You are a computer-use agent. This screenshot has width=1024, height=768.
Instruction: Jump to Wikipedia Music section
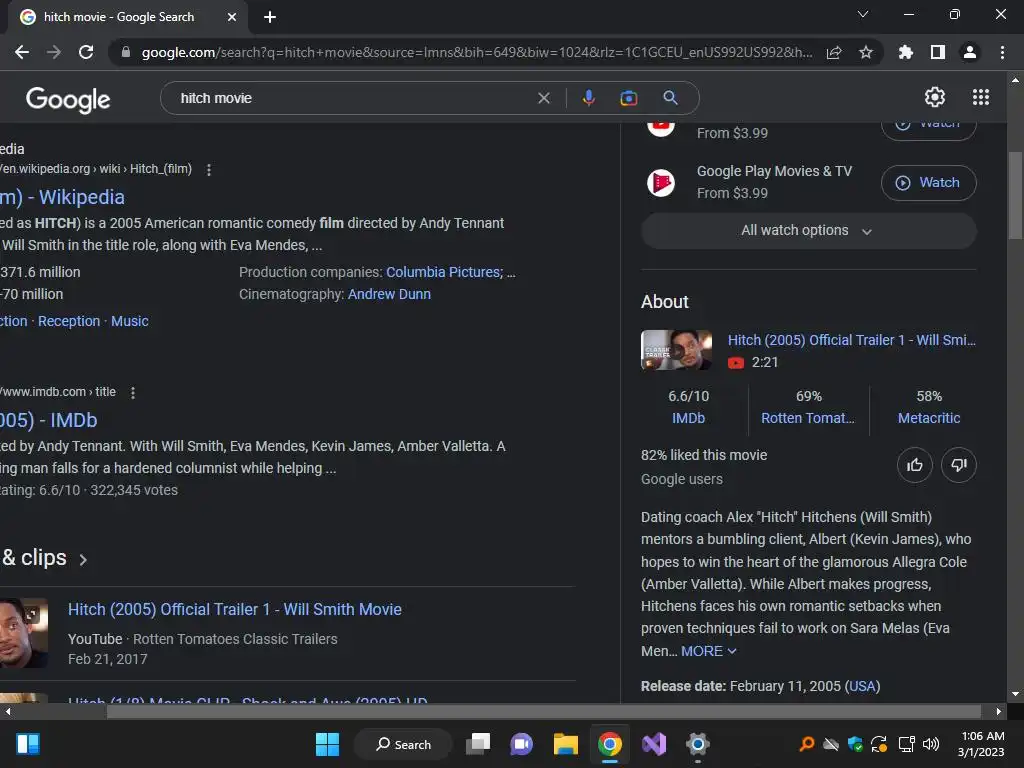point(129,321)
